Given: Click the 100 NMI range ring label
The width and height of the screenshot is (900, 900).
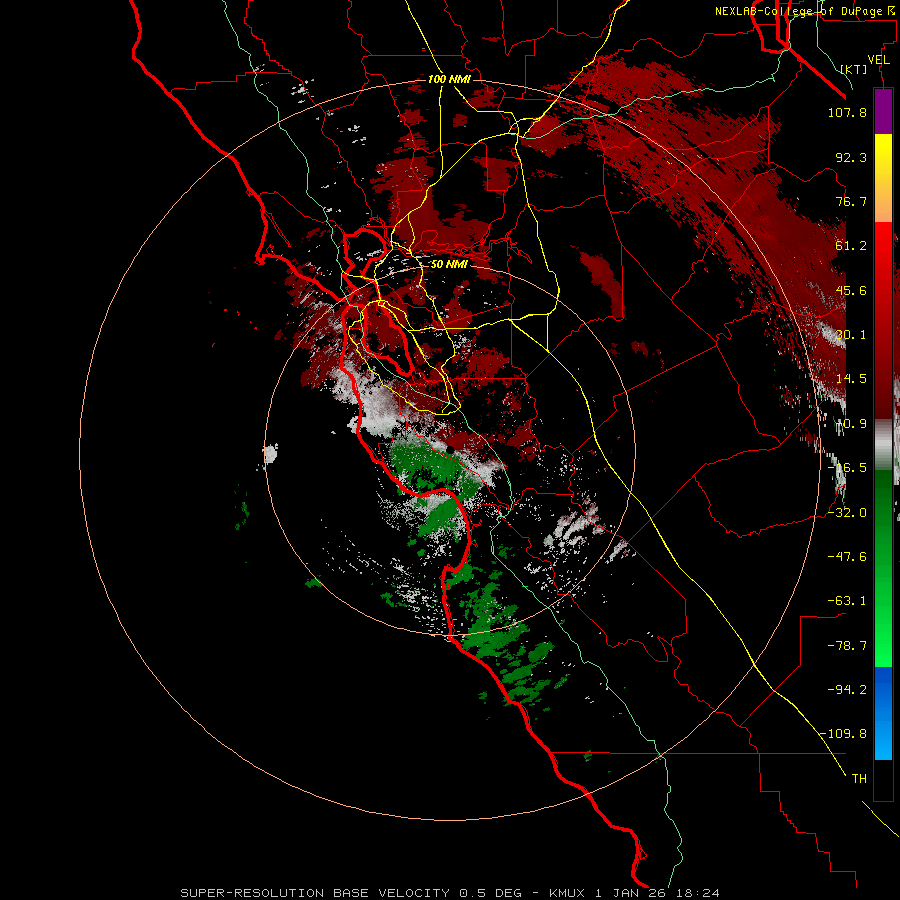Looking at the screenshot, I should [449, 79].
